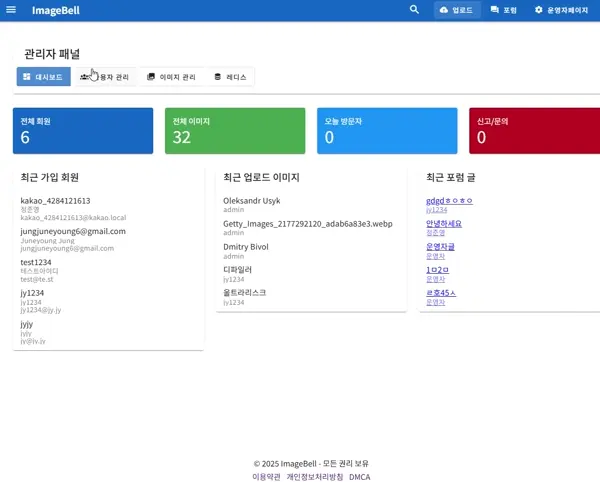
Task: Select the 대시보드 dashboard tab
Action: (x=43, y=77)
